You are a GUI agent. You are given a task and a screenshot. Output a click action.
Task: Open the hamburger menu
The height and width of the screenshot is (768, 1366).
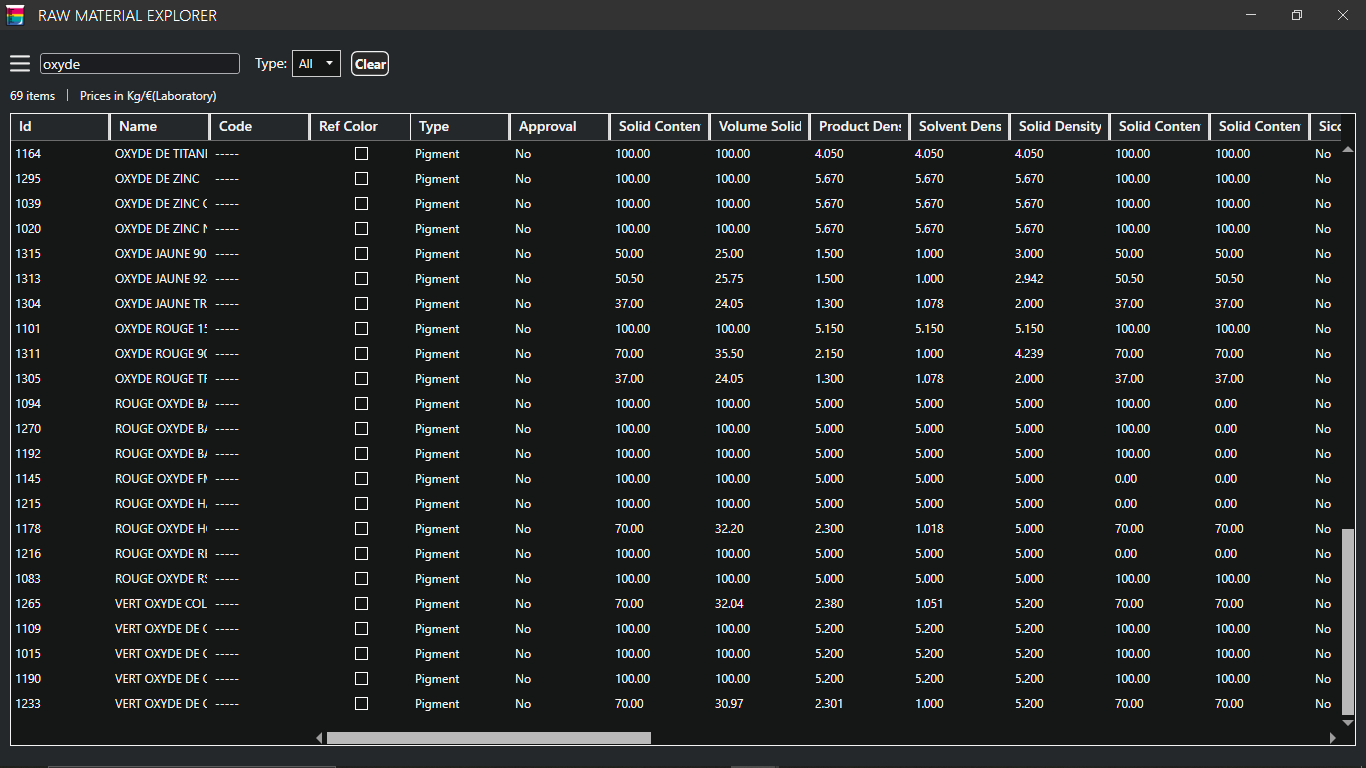20,64
